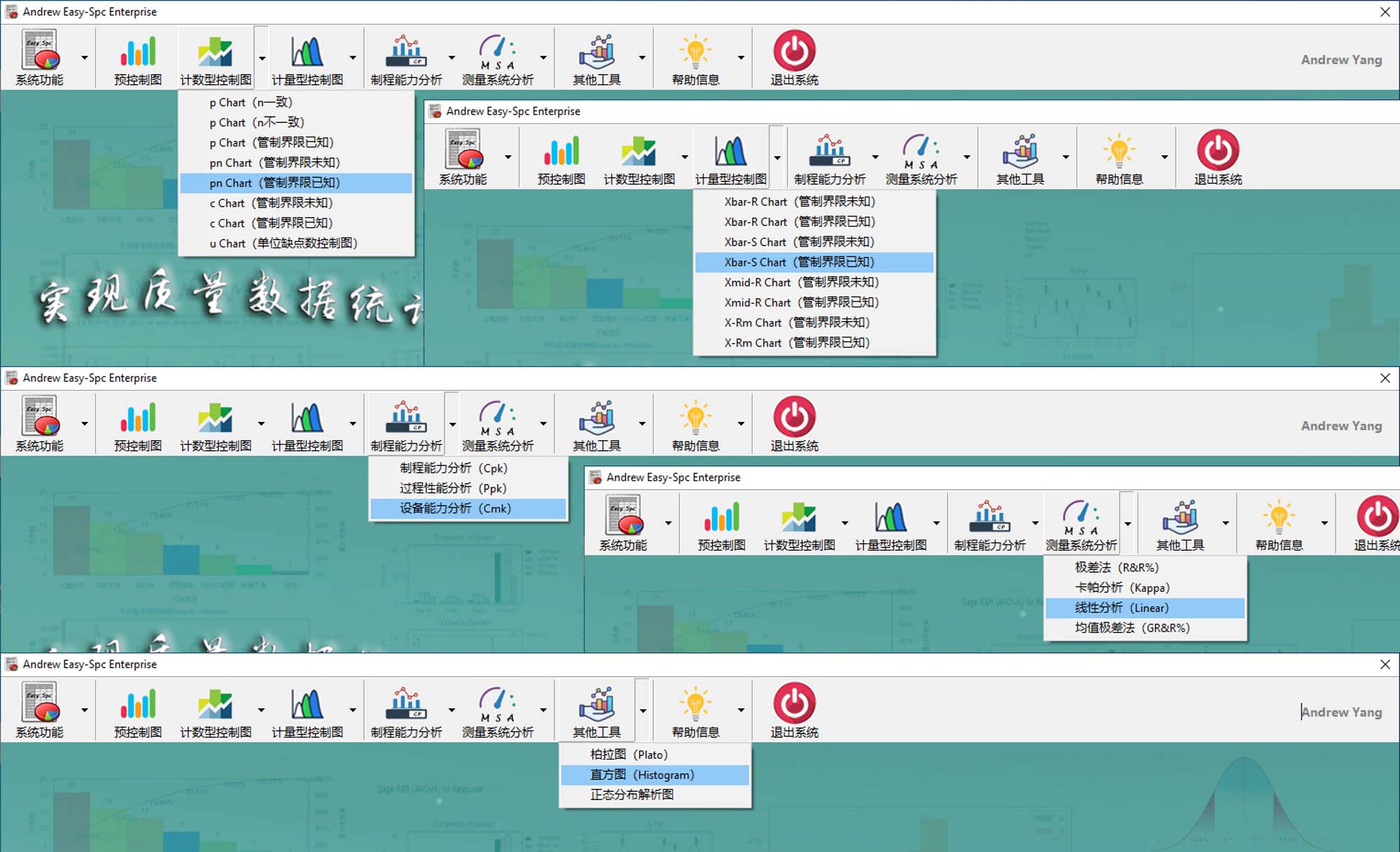Click 计量型控制图 icon in second window toolbar
The height and width of the screenshot is (852, 1400).
[x=730, y=151]
